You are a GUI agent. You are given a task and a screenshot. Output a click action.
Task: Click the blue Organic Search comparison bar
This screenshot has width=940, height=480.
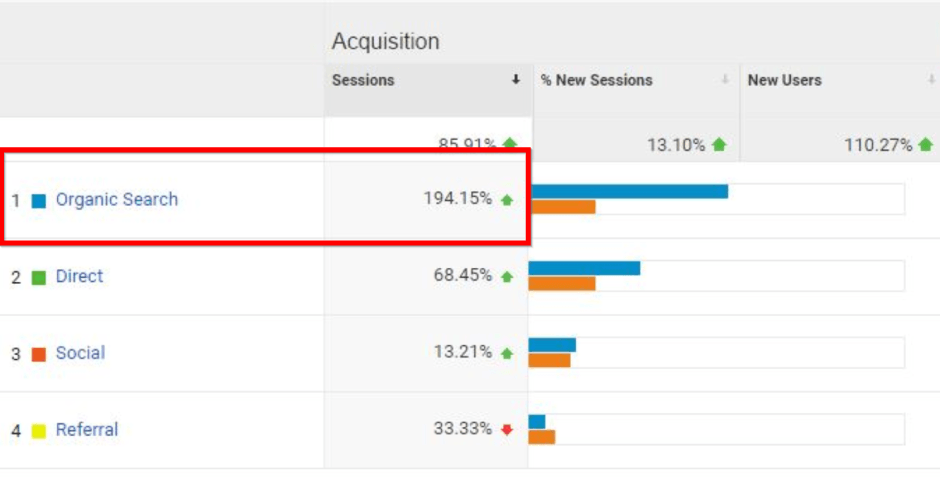click(628, 191)
